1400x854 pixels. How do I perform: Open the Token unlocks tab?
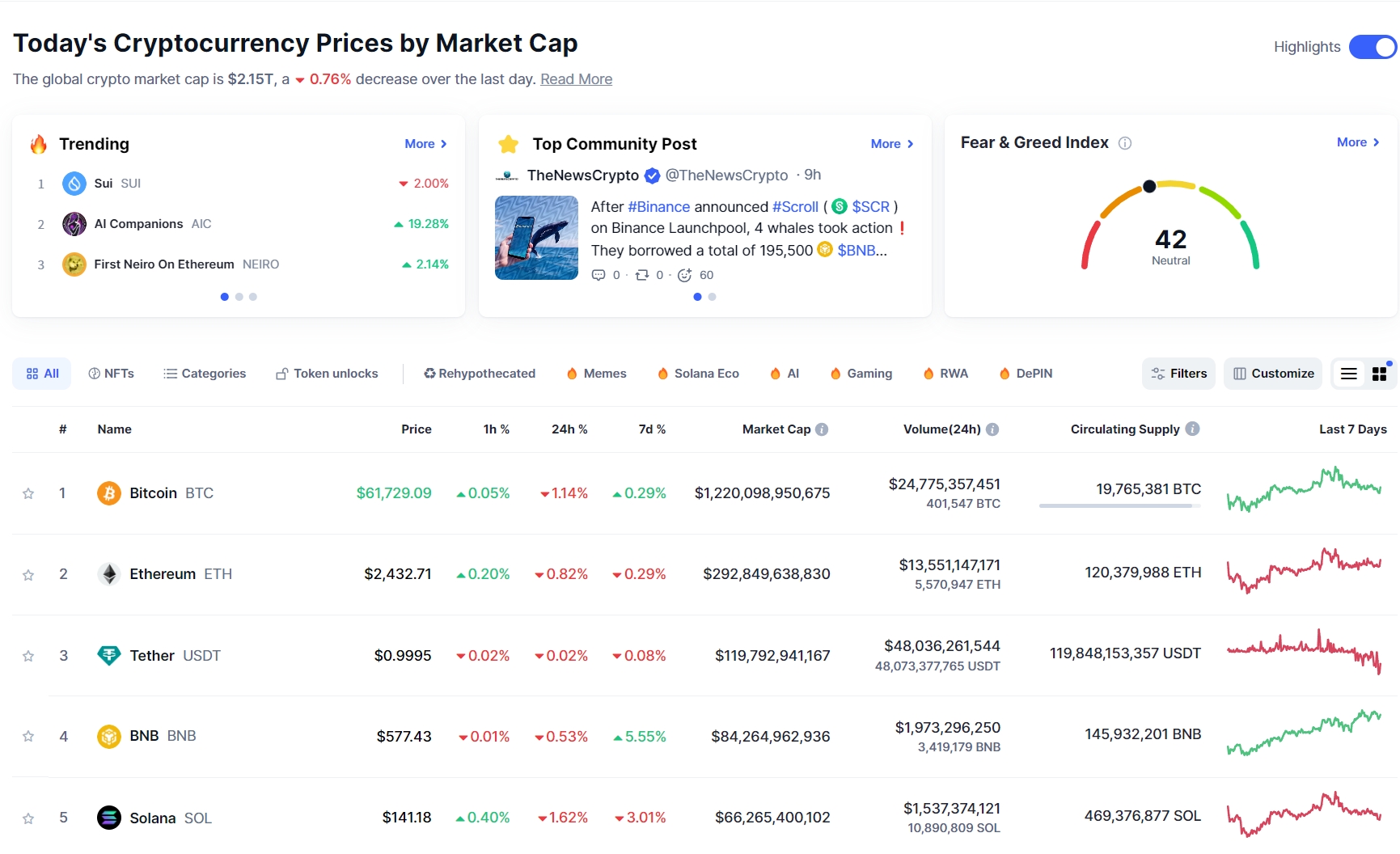coord(327,374)
